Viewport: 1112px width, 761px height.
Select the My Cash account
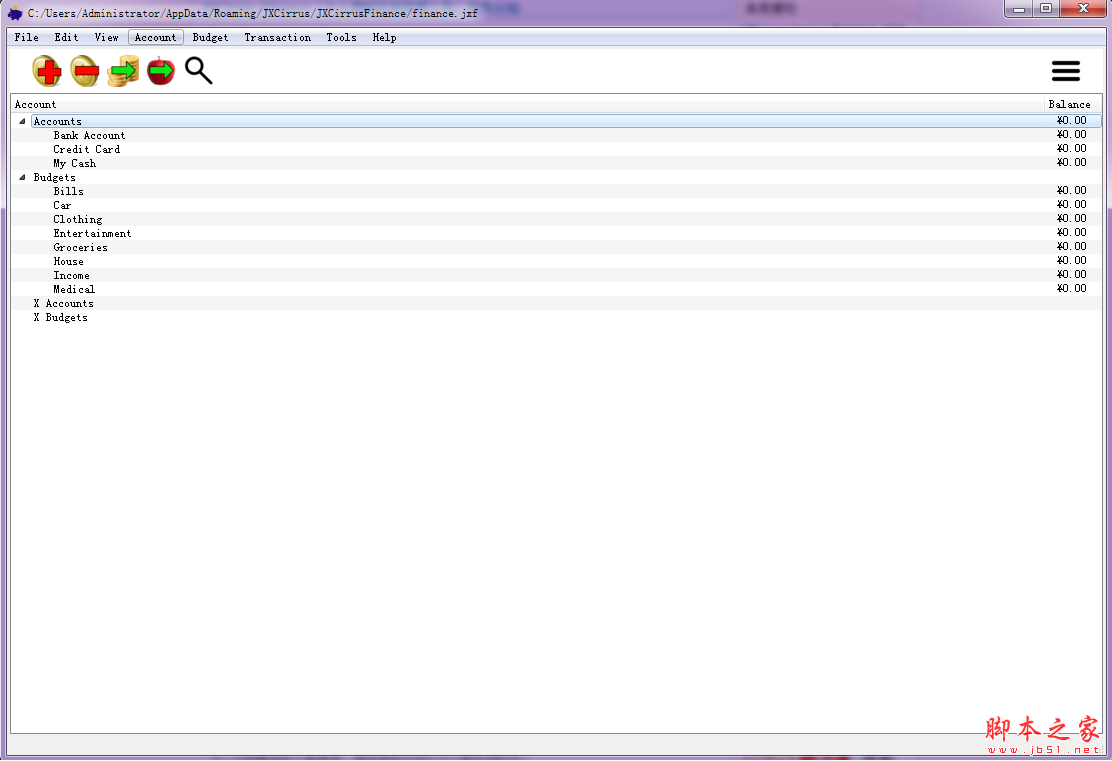556,163
